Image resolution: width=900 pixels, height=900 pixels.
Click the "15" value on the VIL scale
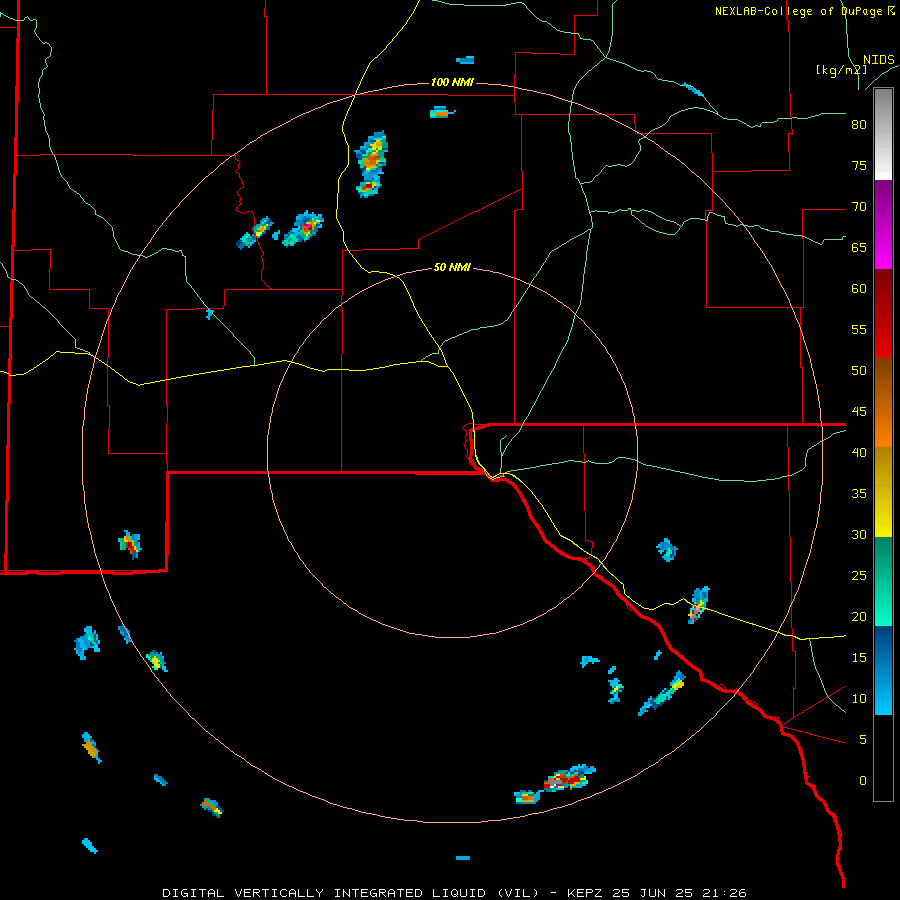[859, 658]
